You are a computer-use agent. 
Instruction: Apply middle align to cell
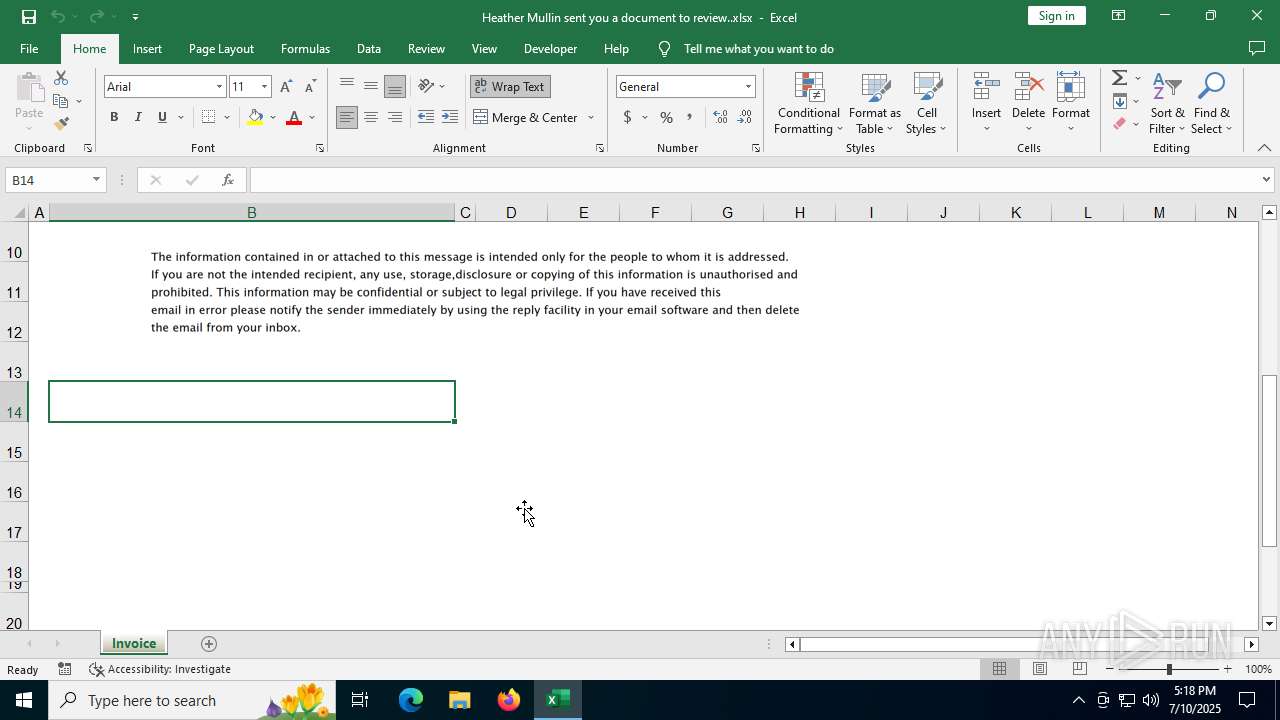point(371,86)
